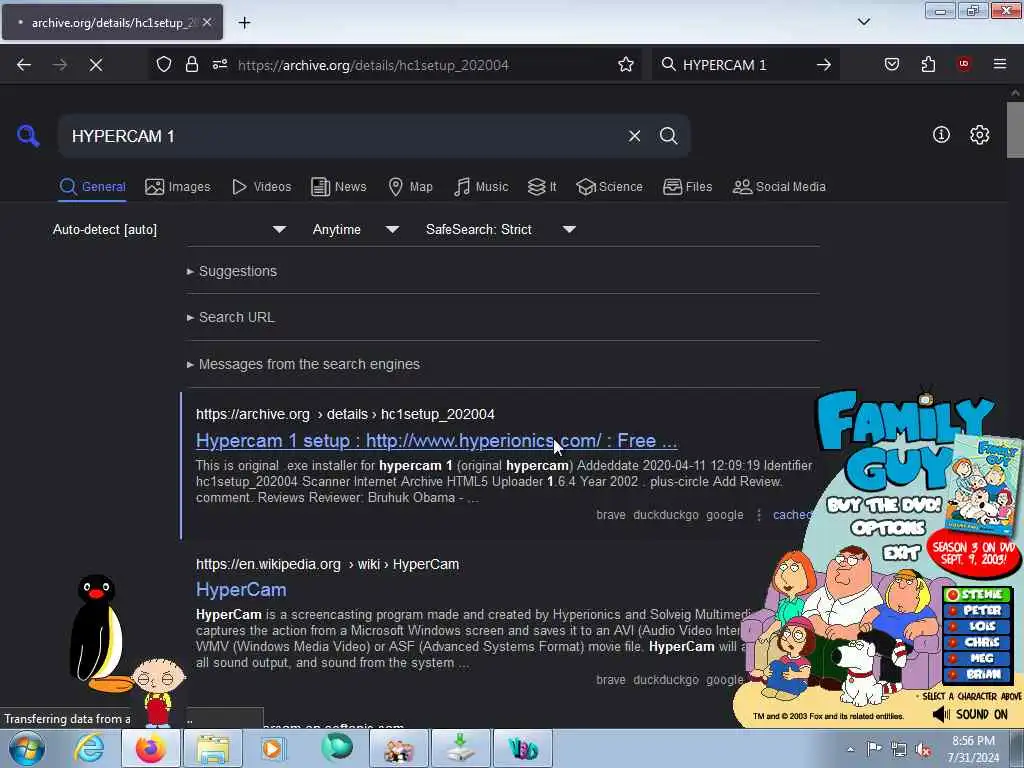Click BUY THE DVD! in Family Guy widget
Screen dimensions: 1024x768
click(x=884, y=505)
